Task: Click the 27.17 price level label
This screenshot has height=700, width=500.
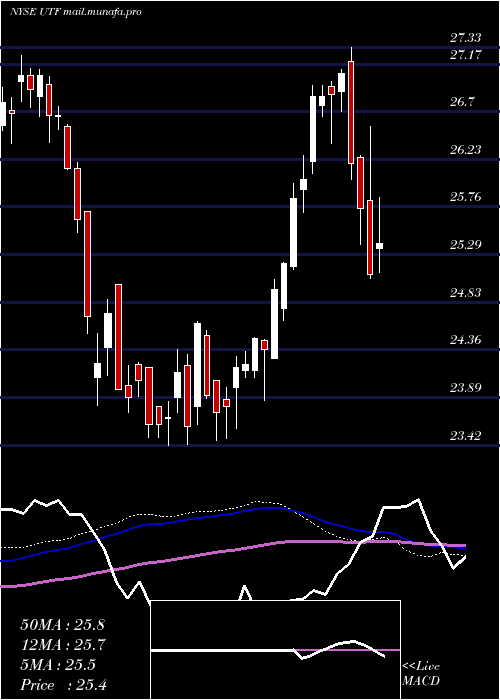Action: pyautogui.click(x=466, y=55)
